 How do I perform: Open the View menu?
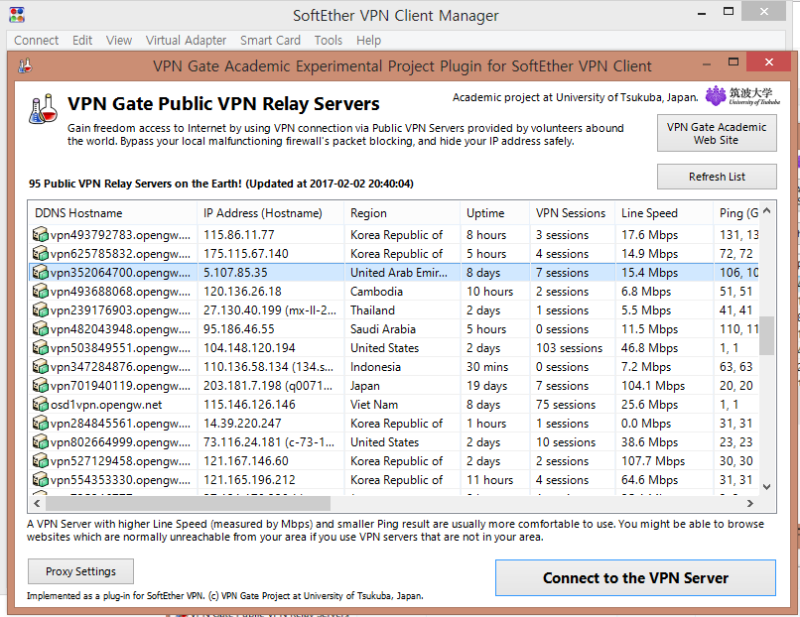119,40
